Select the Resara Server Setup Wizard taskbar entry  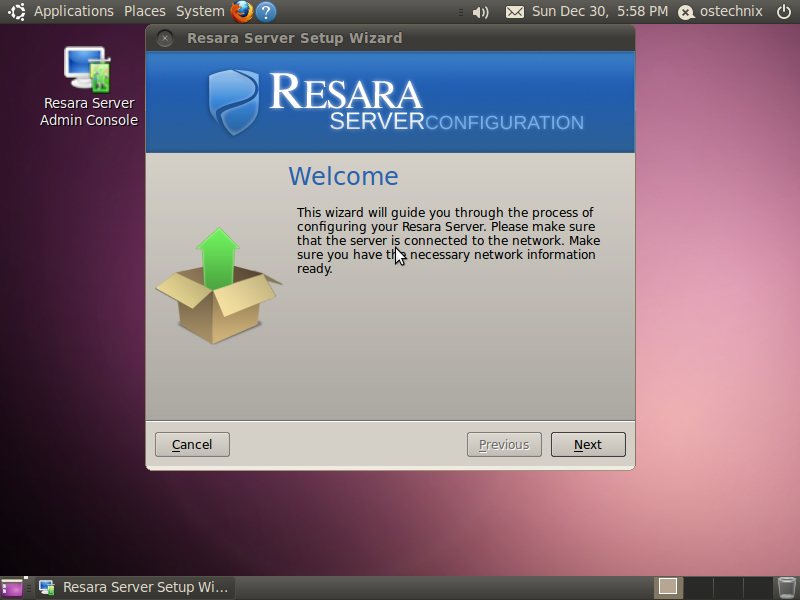135,588
